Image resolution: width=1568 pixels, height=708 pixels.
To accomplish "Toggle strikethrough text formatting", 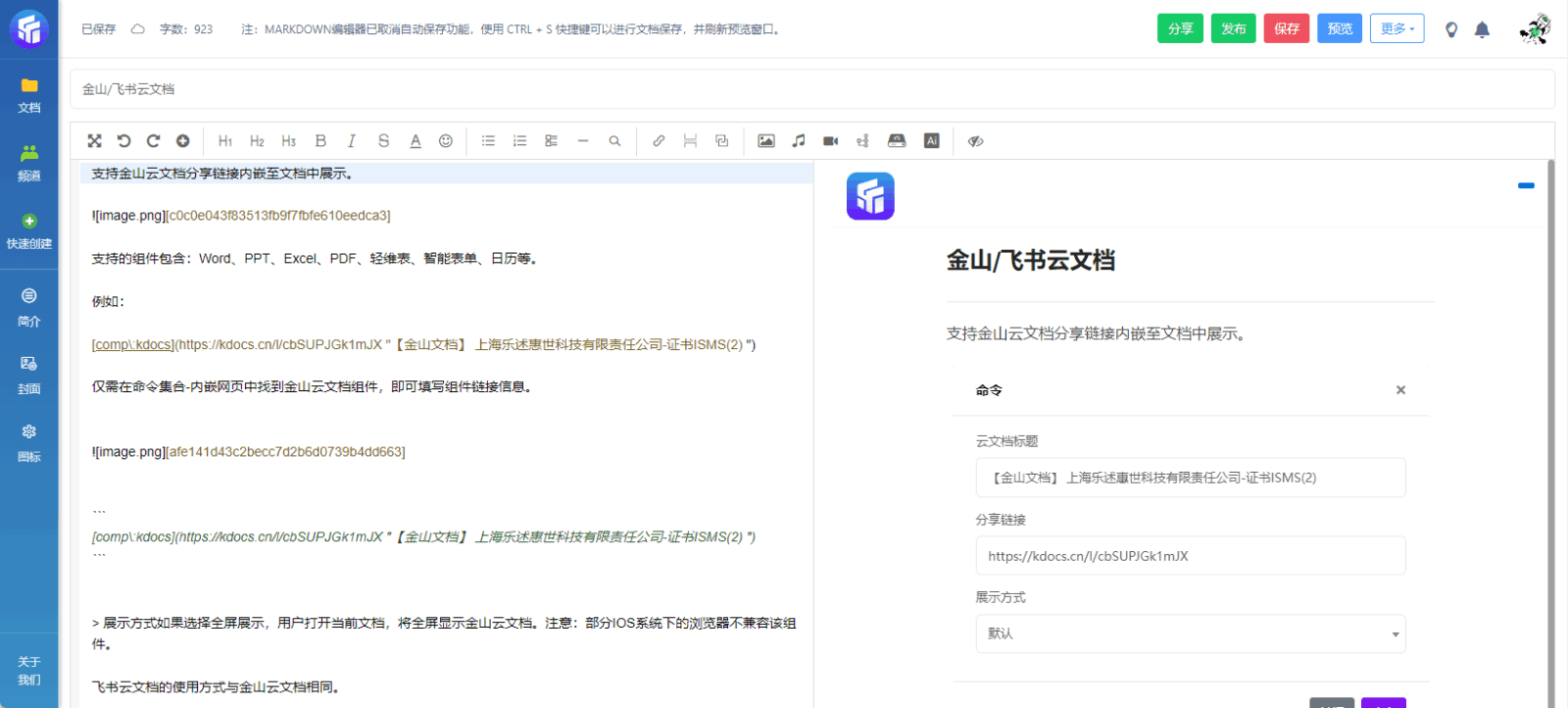I will pyautogui.click(x=383, y=141).
